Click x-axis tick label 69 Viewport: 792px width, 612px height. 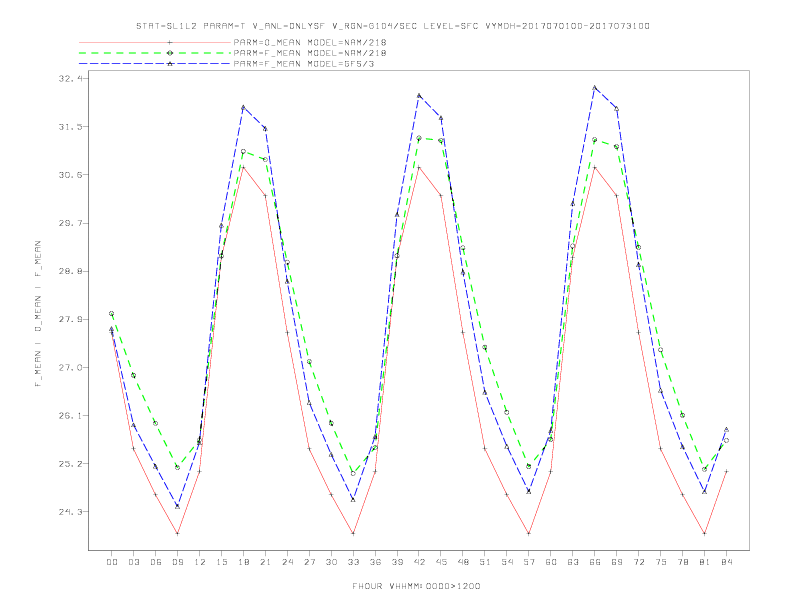coord(617,562)
